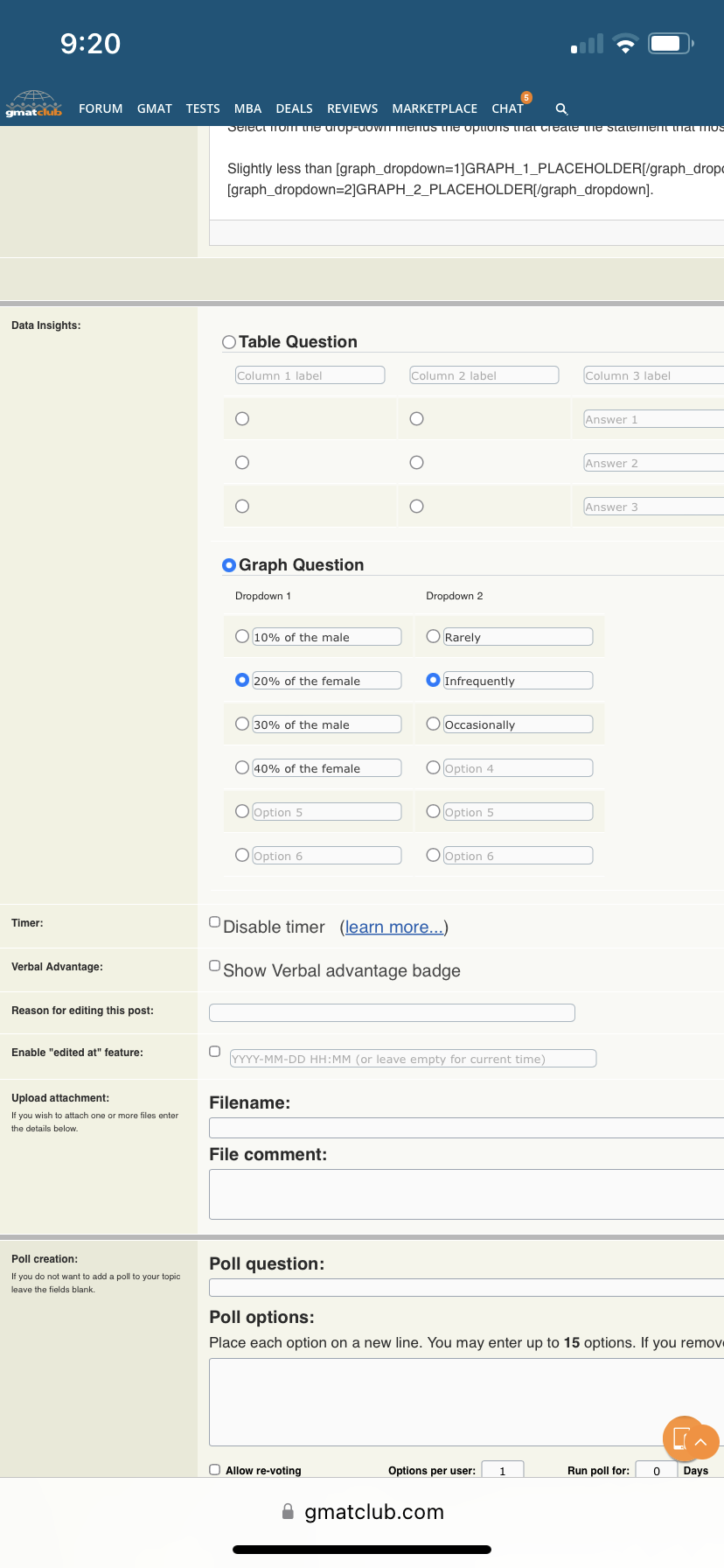Click the Reason for editing input field
The image size is (724, 1568).
[392, 1012]
